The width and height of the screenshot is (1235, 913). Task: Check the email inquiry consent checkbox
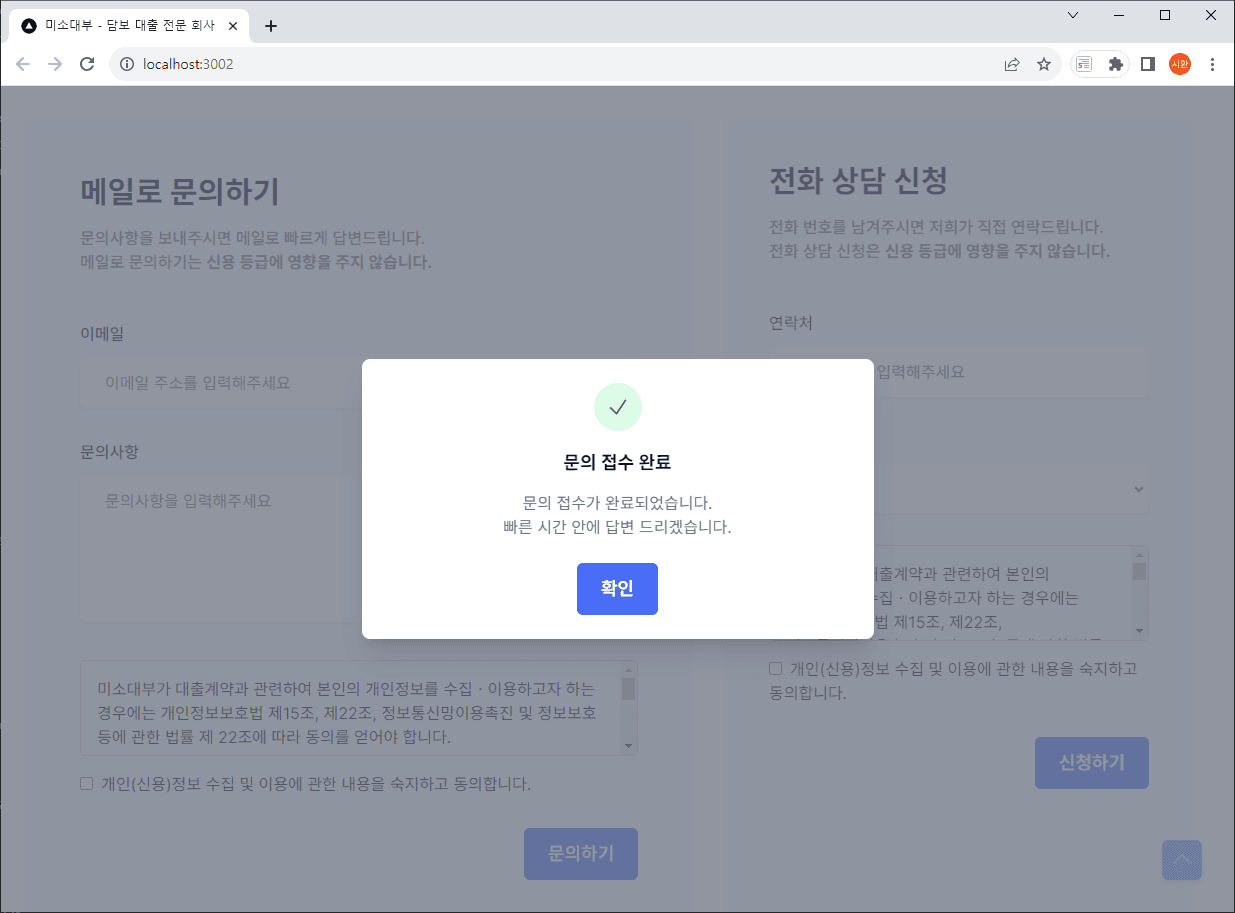coord(87,784)
